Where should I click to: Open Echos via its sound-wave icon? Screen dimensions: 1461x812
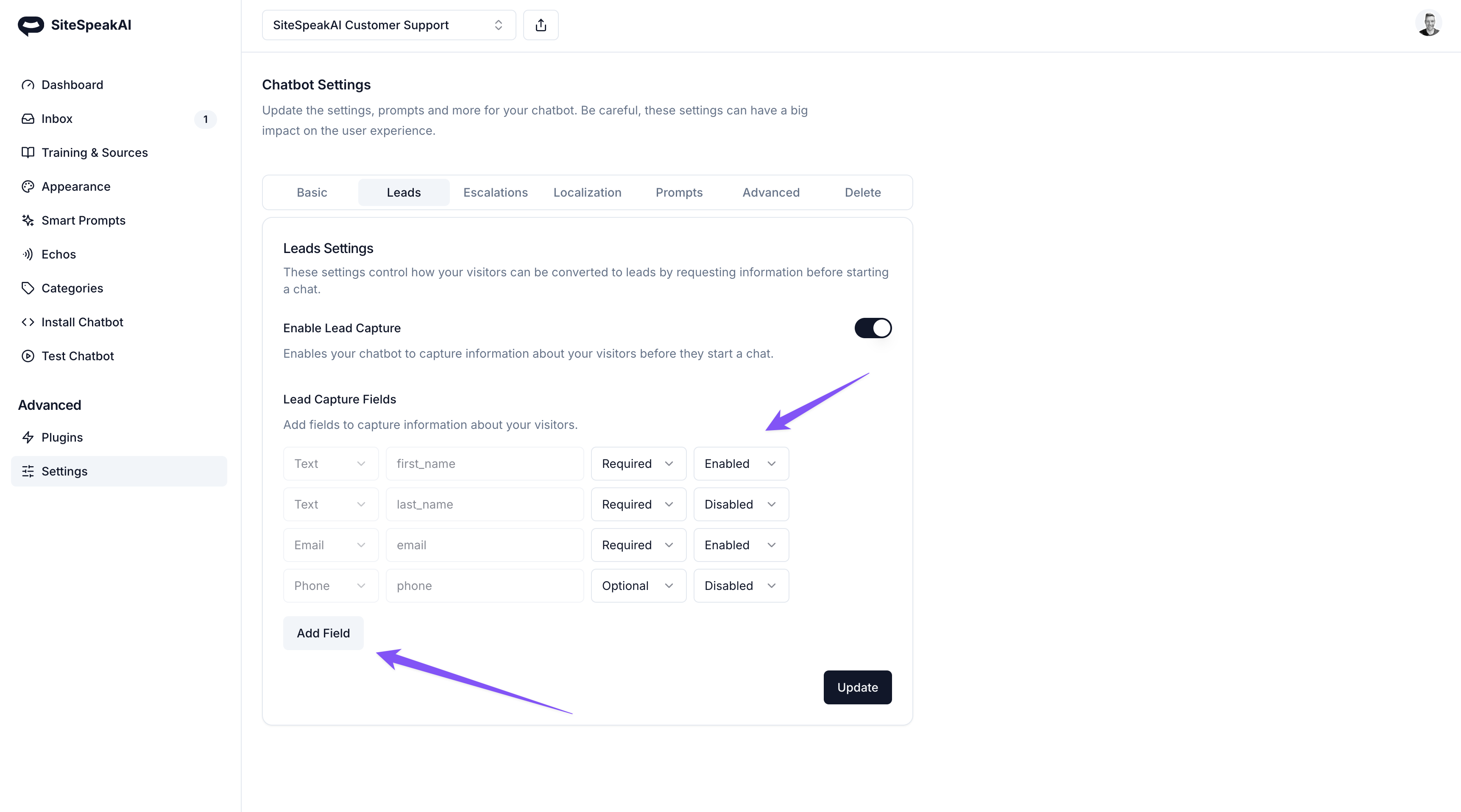28,255
